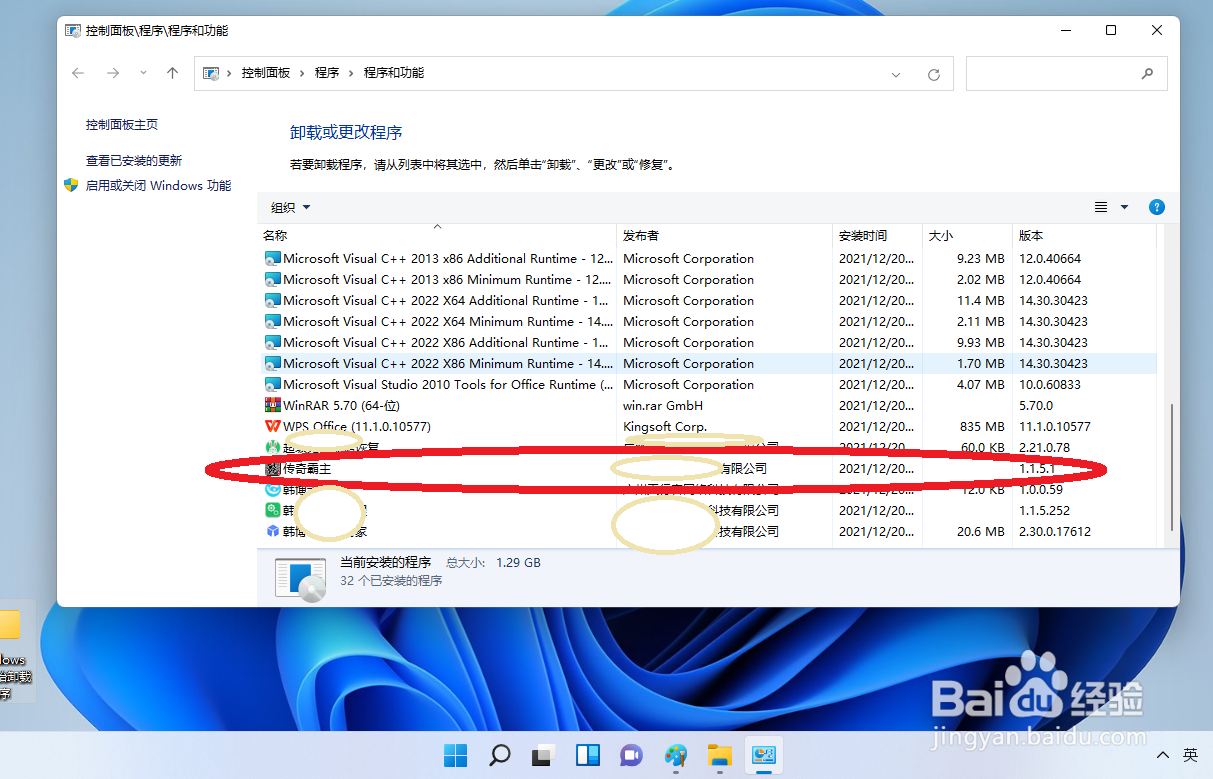This screenshot has width=1213, height=779.
Task: Sort by the 名称 column header
Action: tap(437, 236)
